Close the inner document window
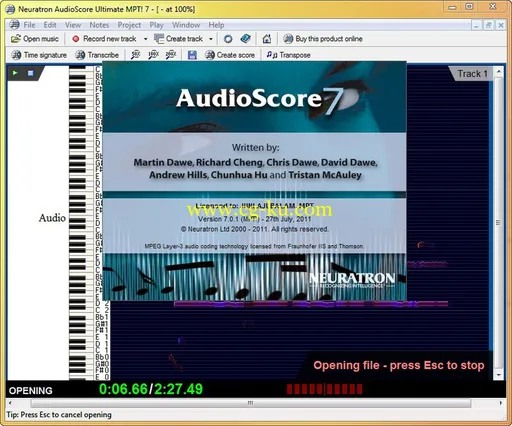The width and height of the screenshot is (512, 426). (x=501, y=25)
